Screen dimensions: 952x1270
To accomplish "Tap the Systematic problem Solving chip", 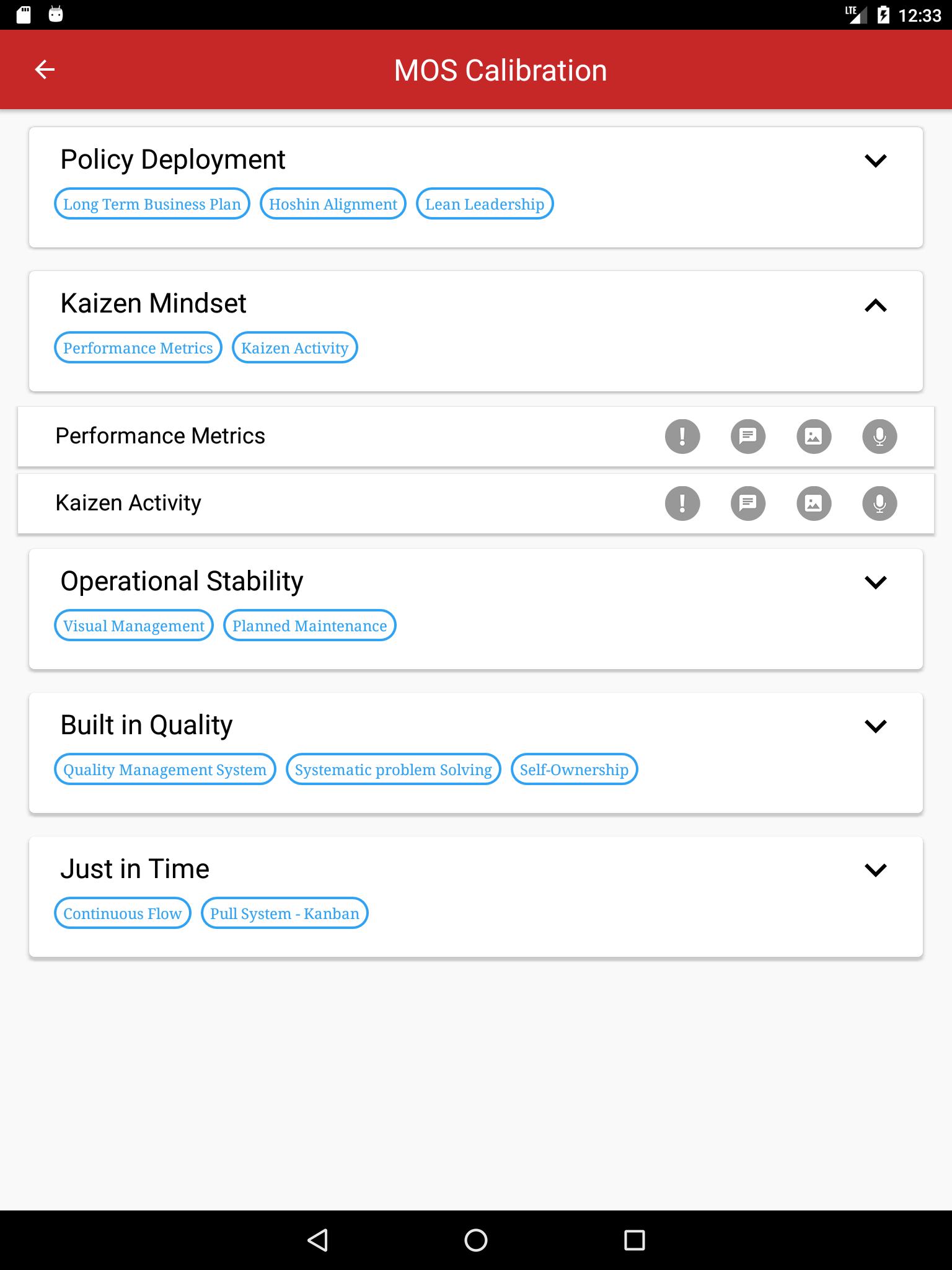I will [394, 770].
